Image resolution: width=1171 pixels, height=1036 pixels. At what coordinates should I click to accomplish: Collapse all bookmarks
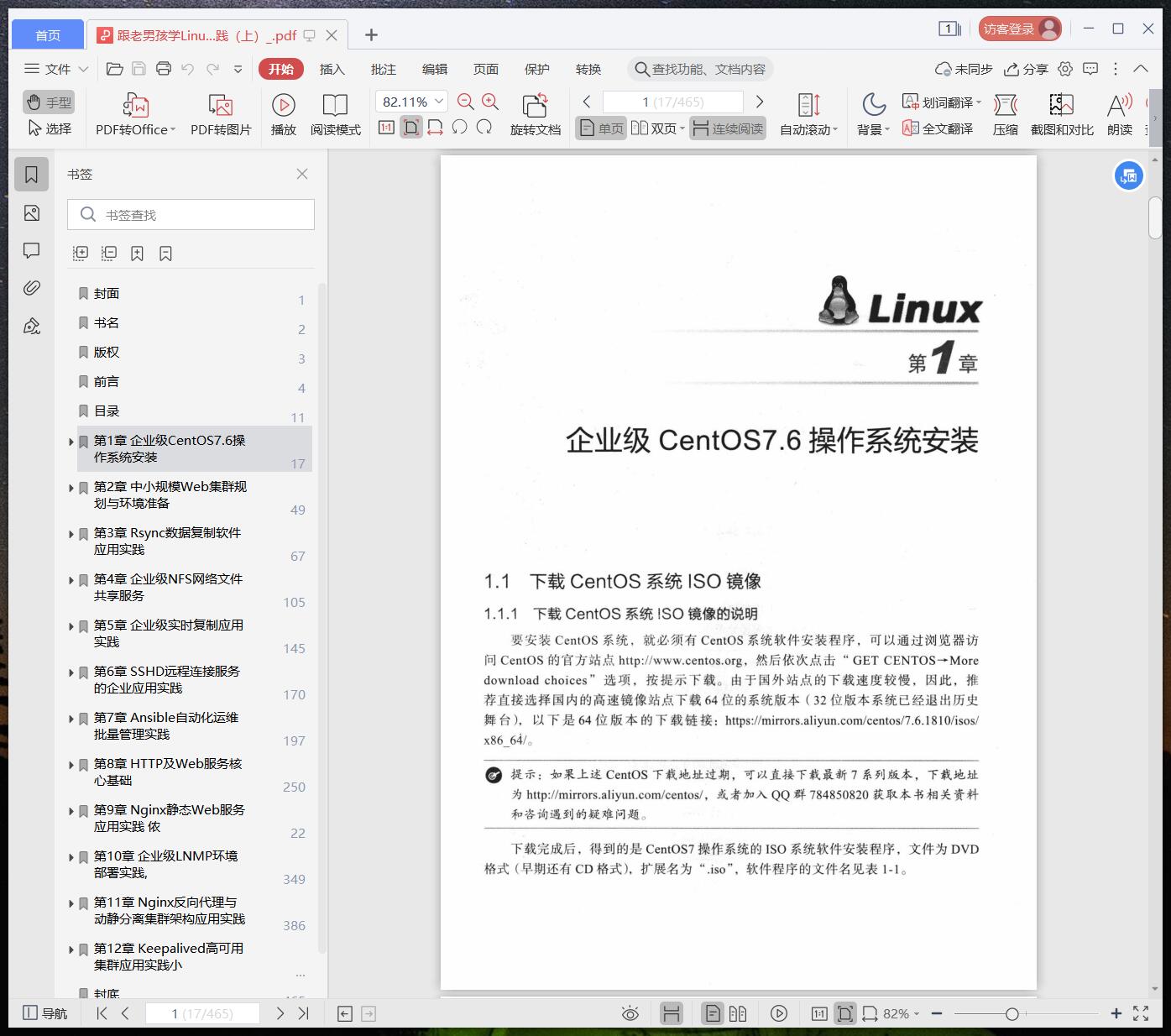coord(109,253)
